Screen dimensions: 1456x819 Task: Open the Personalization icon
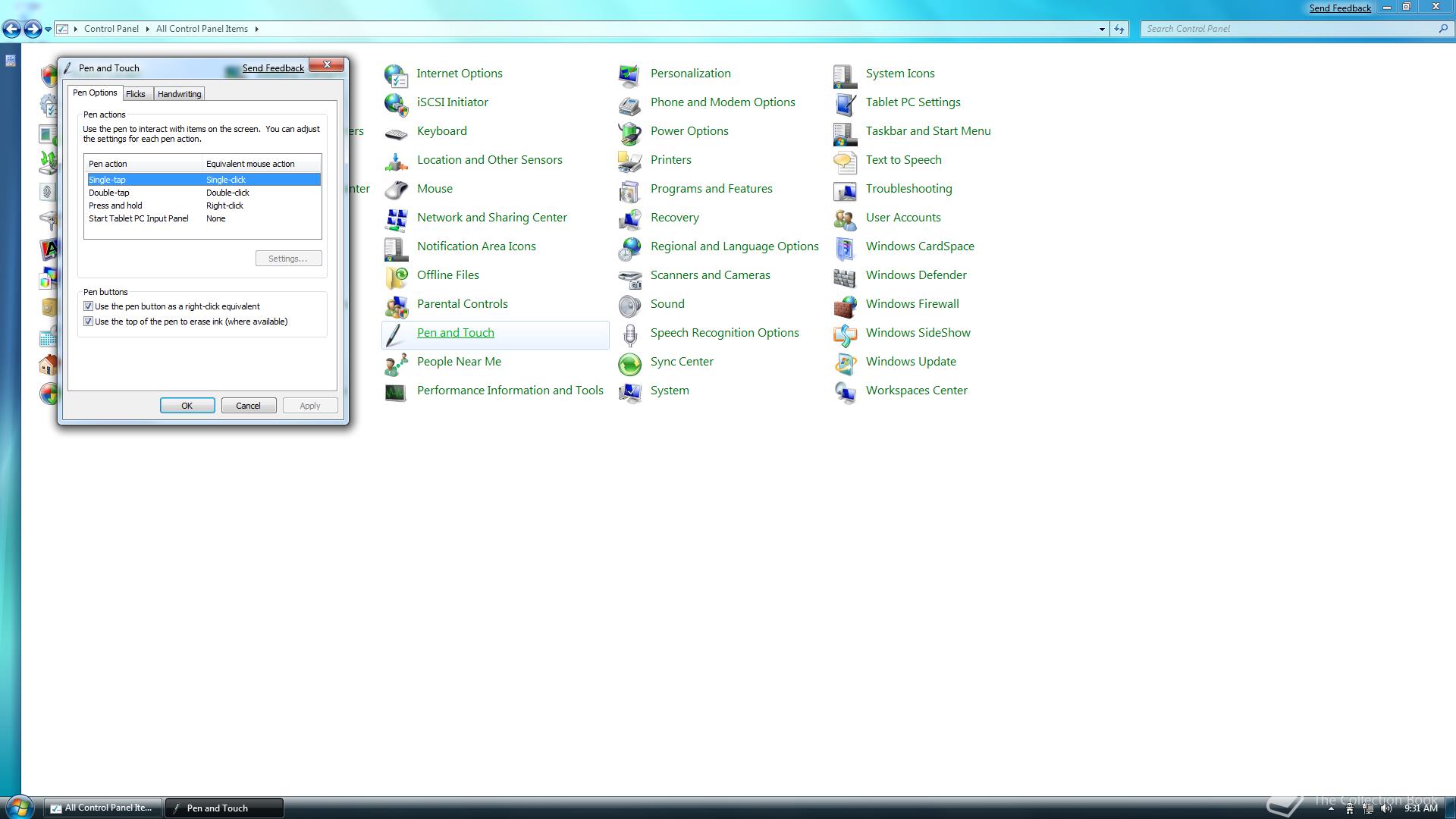(629, 74)
